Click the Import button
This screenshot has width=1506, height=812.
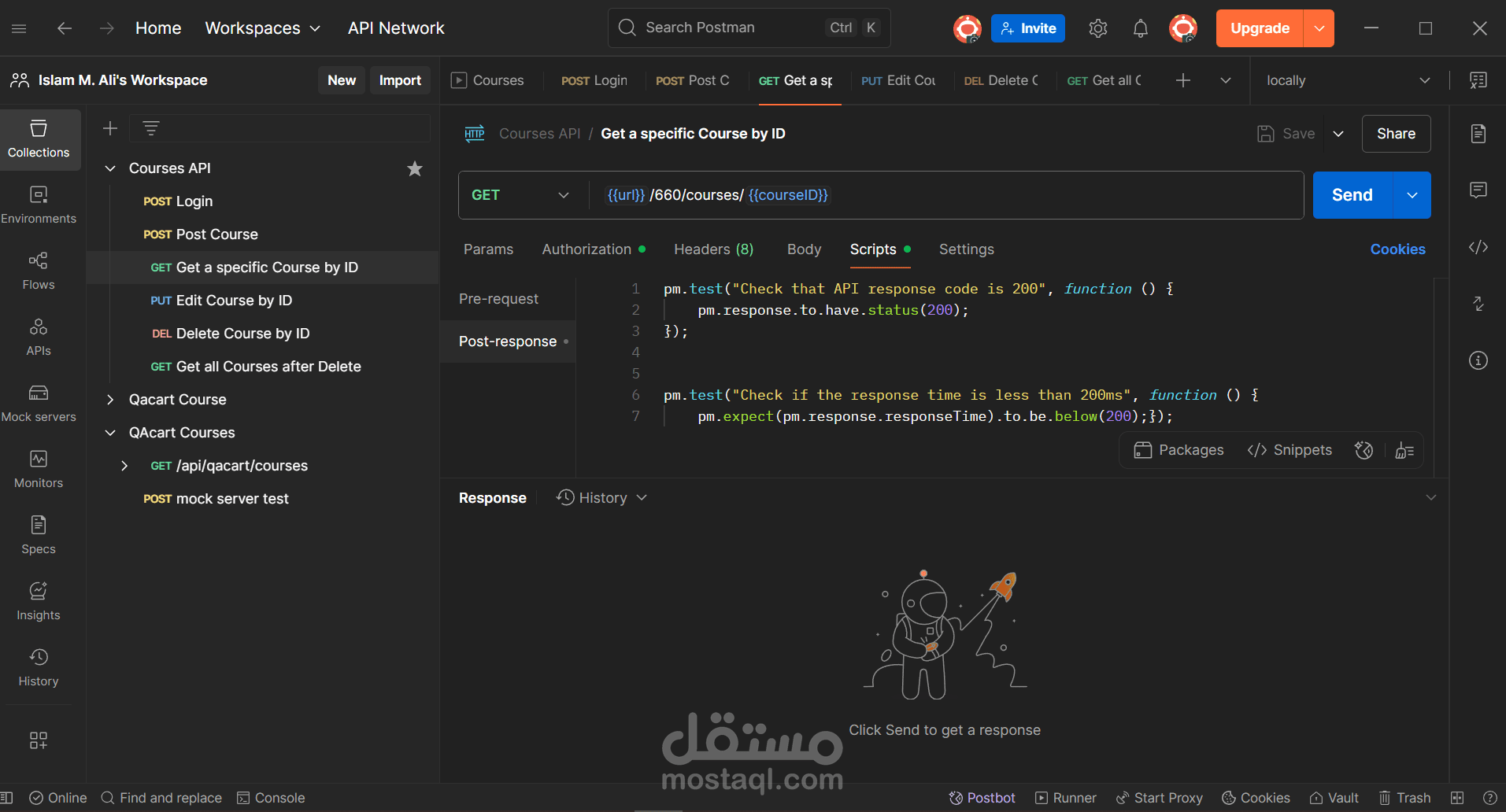tap(400, 80)
